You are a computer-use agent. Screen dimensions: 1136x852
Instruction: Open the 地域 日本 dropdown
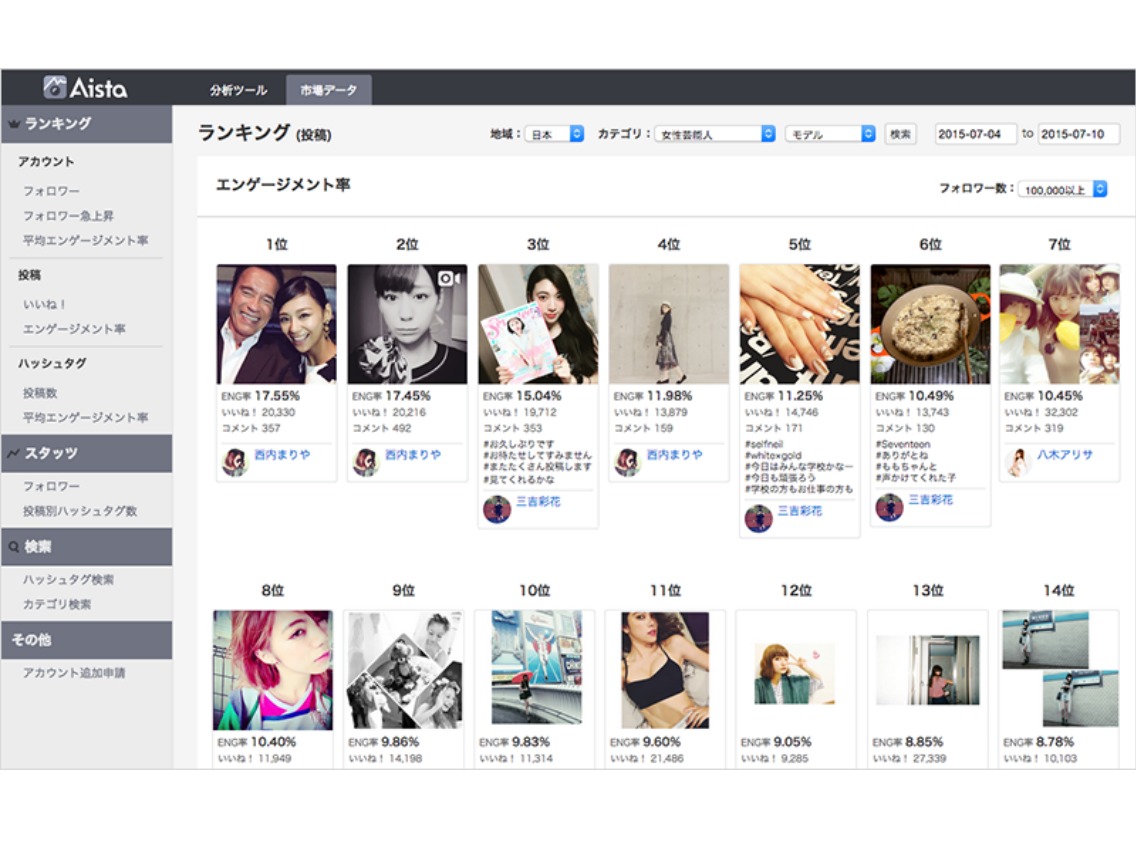pos(554,134)
